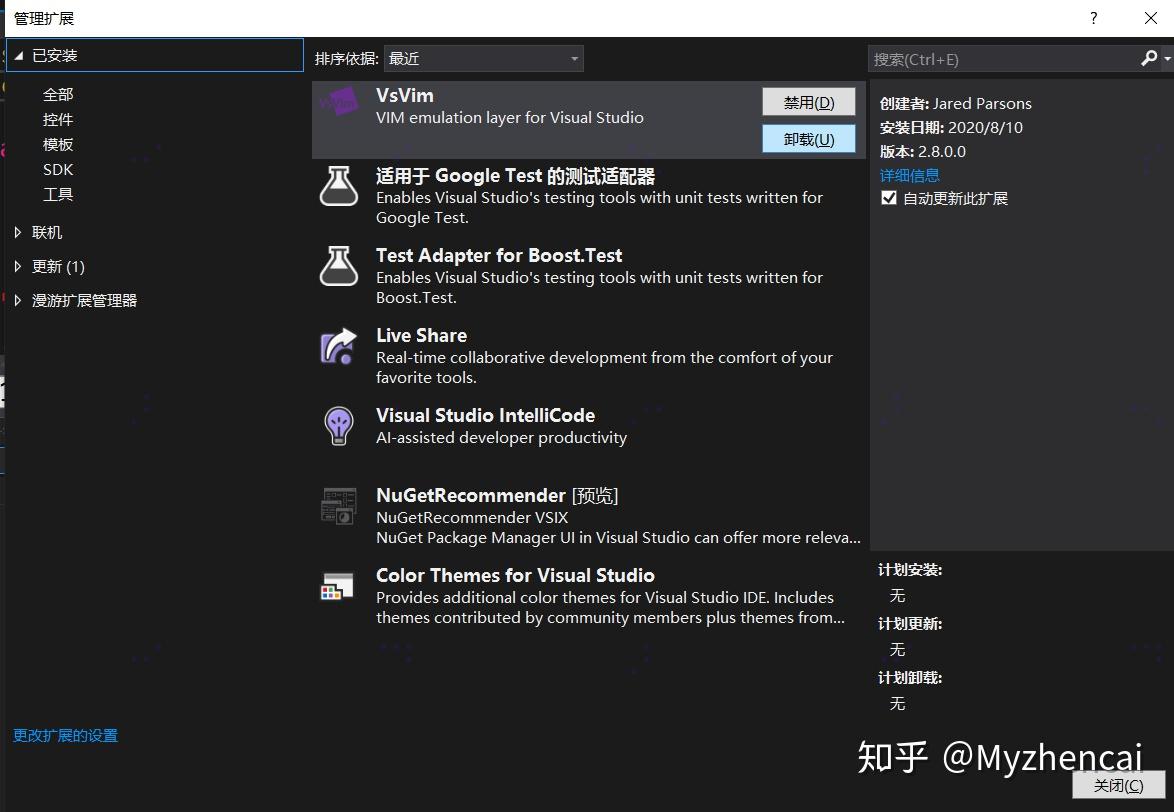1174x812 pixels.
Task: Expand the 更新 (1) section
Action: point(57,266)
